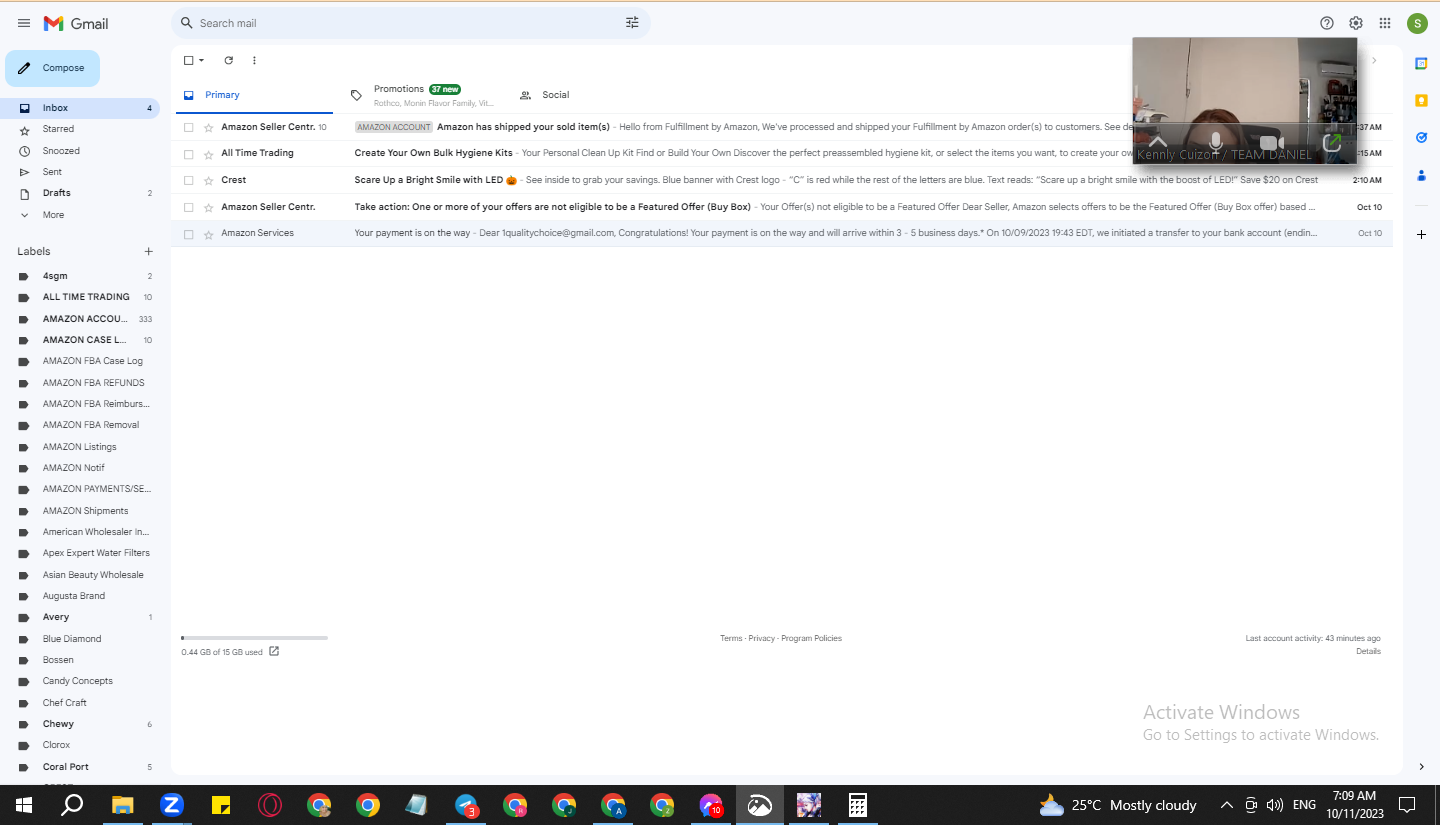Image resolution: width=1440 pixels, height=825 pixels.
Task: Open the Program Policies link
Action: pos(812,638)
